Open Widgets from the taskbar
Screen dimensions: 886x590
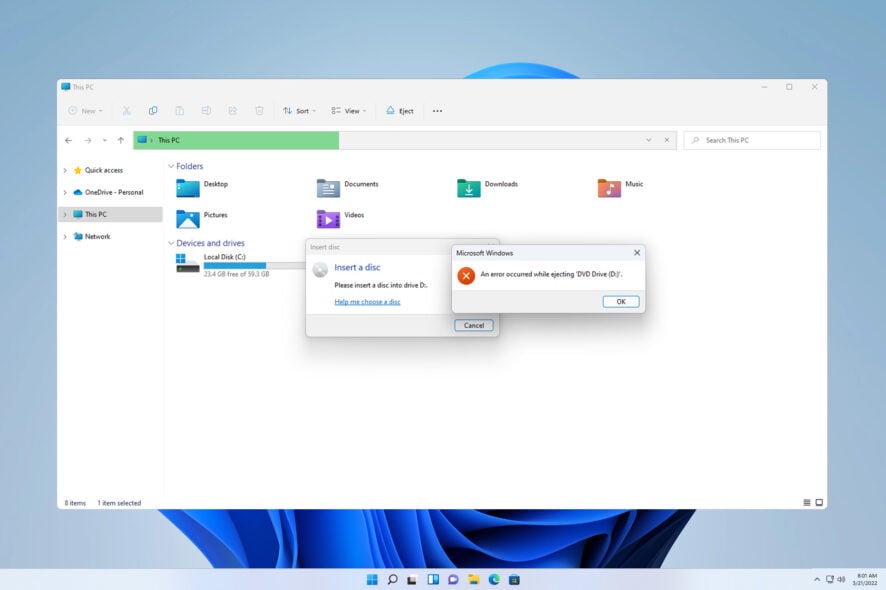tap(433, 579)
